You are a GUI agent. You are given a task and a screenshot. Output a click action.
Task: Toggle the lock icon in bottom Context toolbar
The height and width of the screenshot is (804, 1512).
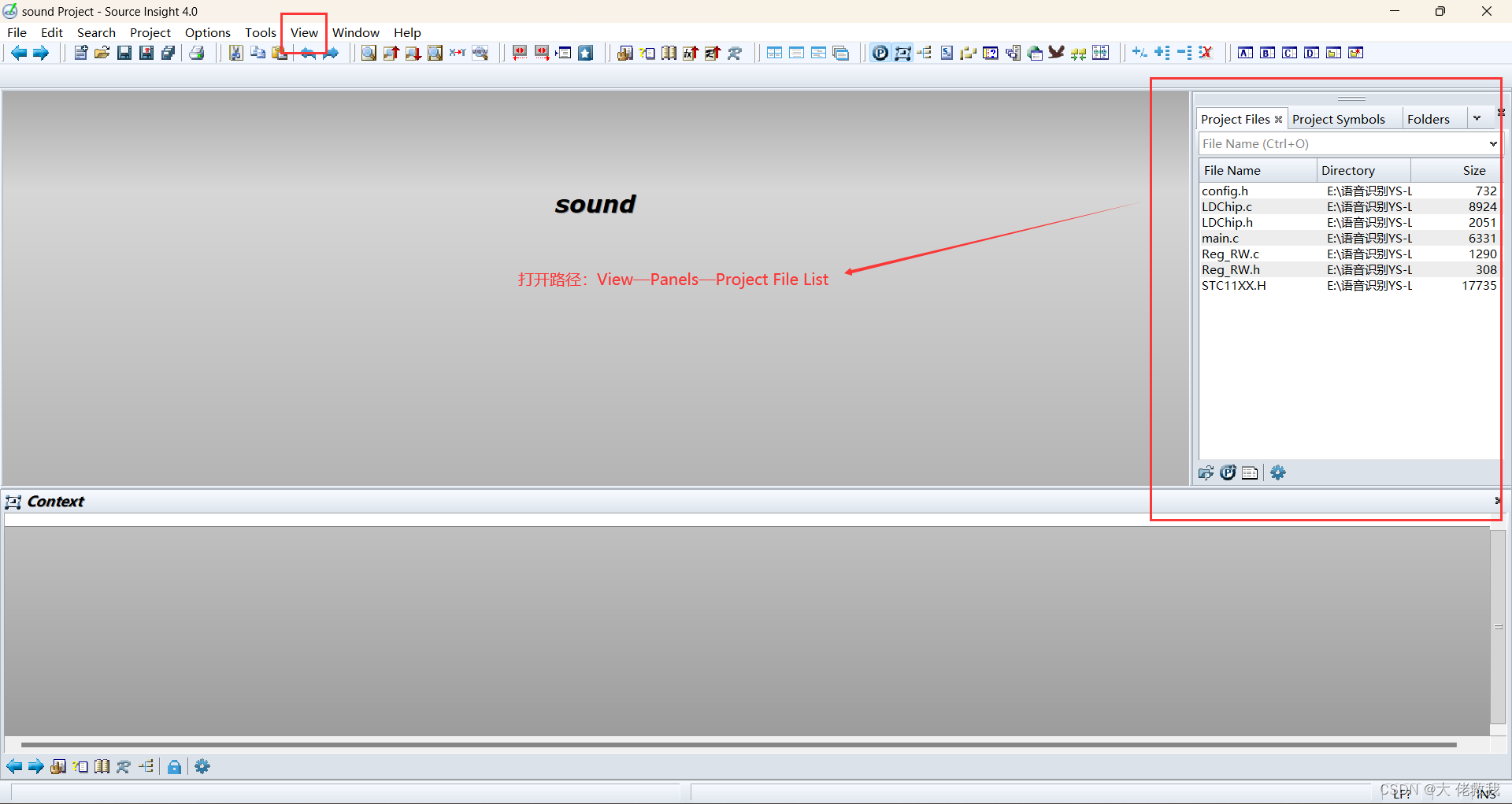click(x=174, y=765)
